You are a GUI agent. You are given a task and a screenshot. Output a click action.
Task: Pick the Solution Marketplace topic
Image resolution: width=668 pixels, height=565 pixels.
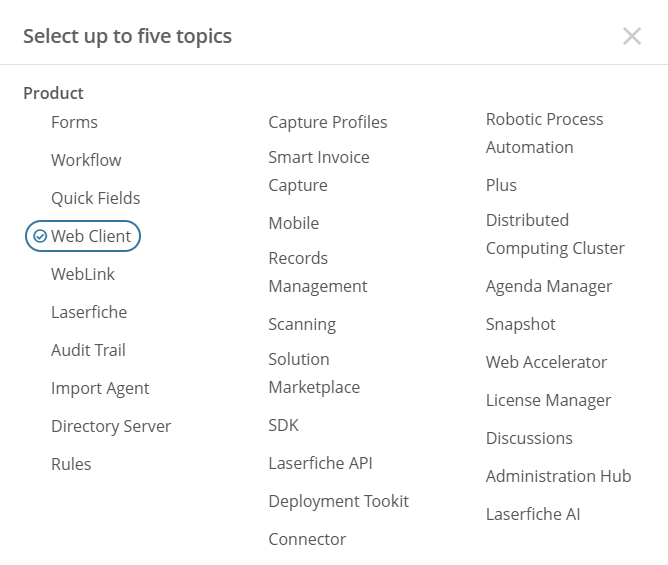[x=314, y=373]
